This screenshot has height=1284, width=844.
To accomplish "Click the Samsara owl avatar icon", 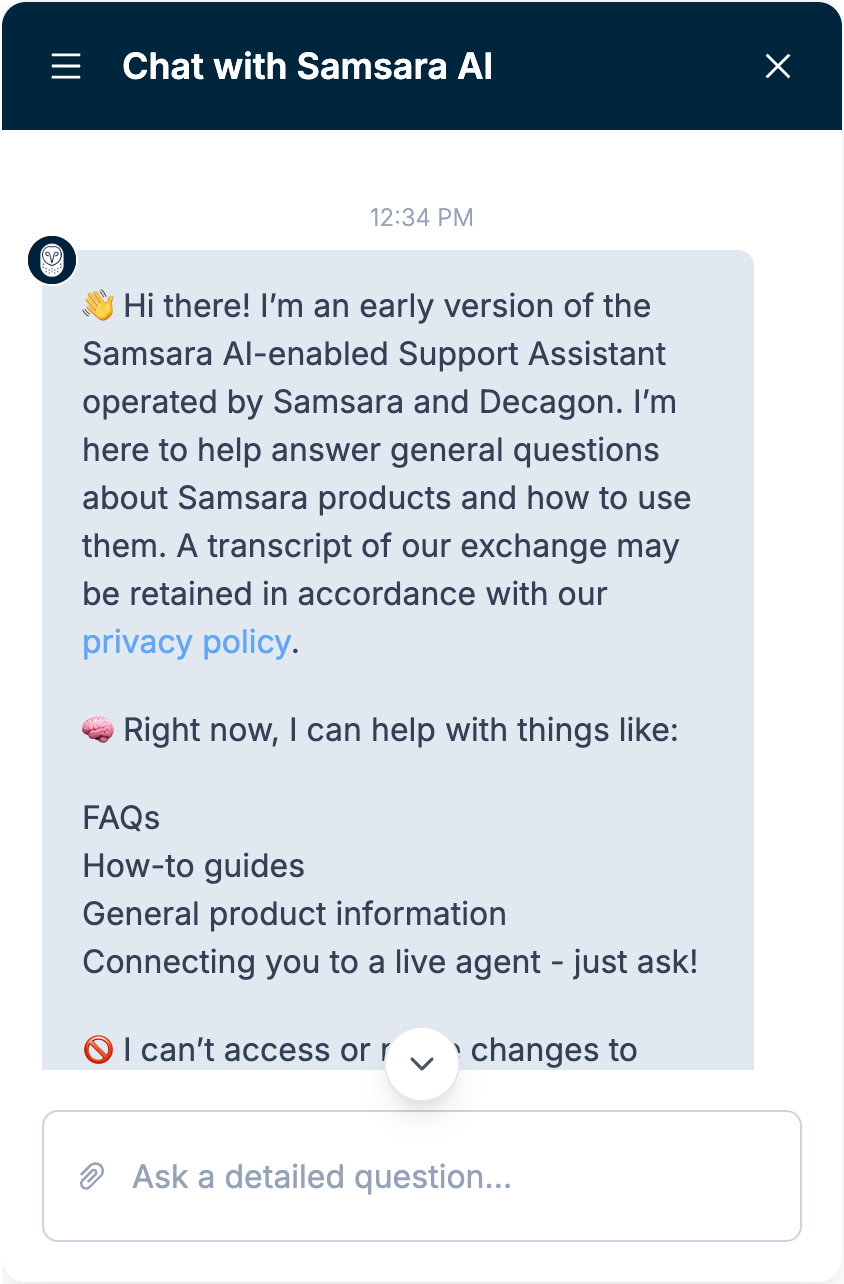I will [x=52, y=260].
